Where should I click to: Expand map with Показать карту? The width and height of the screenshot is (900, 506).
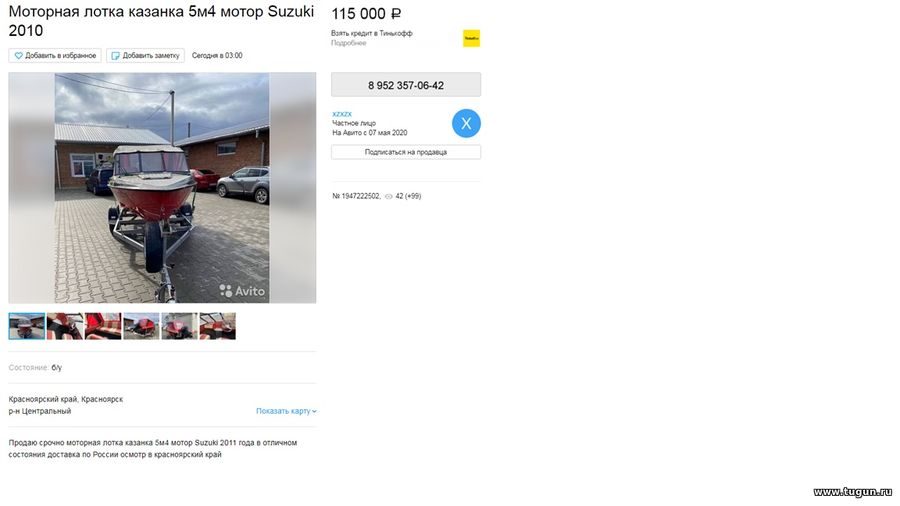click(x=286, y=411)
